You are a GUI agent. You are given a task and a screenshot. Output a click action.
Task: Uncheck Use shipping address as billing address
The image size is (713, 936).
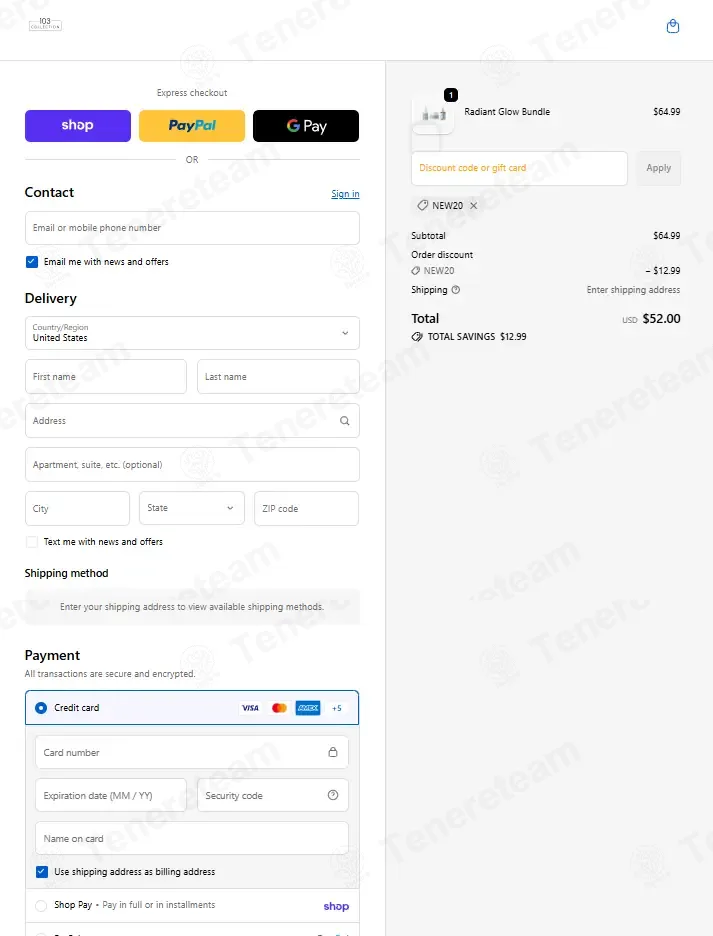[x=42, y=872]
